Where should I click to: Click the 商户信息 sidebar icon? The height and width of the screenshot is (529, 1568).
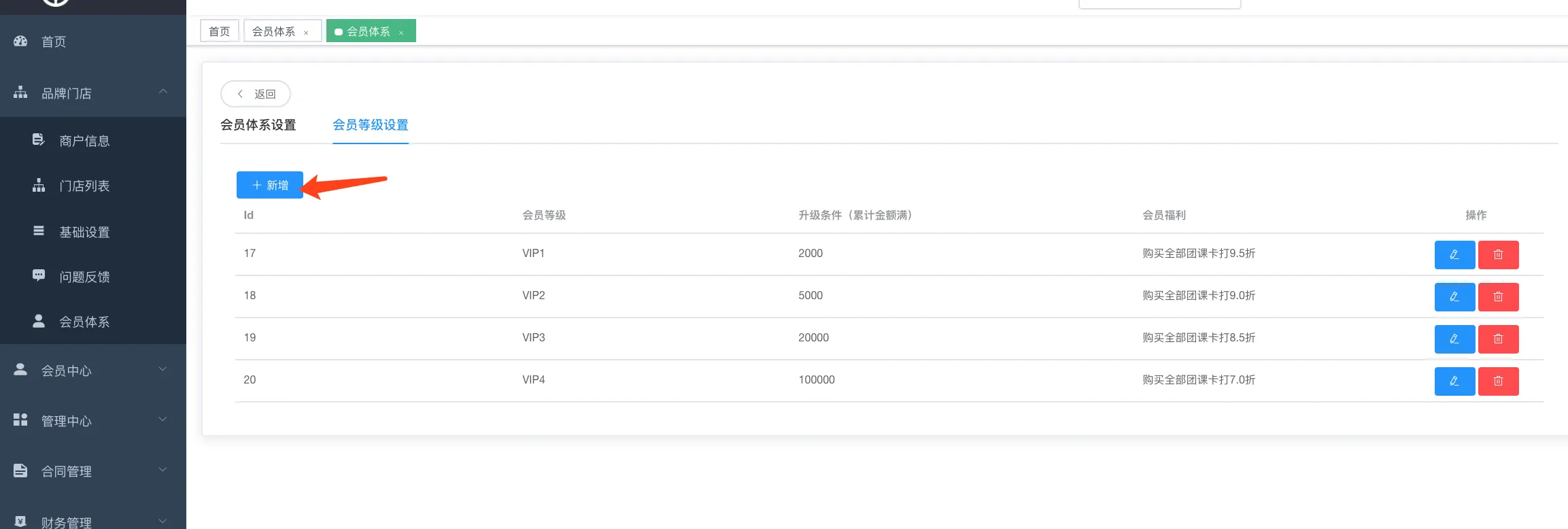[39, 140]
